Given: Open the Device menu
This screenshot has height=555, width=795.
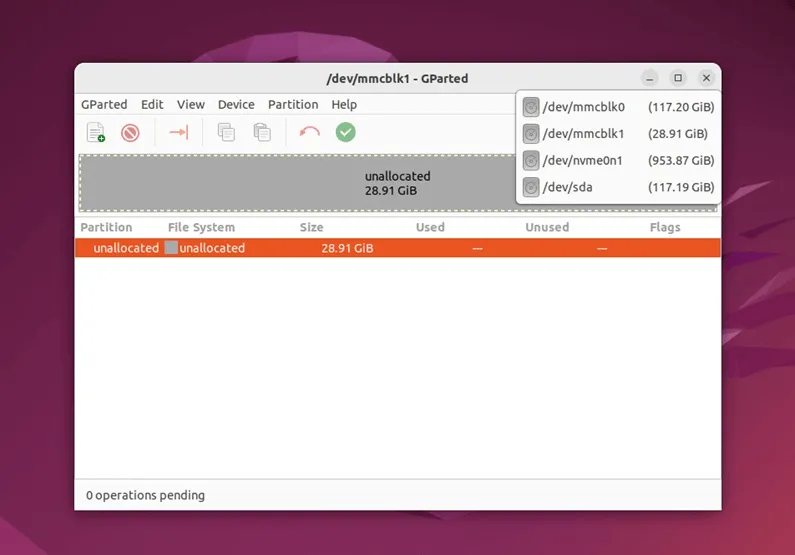Looking at the screenshot, I should tap(236, 104).
